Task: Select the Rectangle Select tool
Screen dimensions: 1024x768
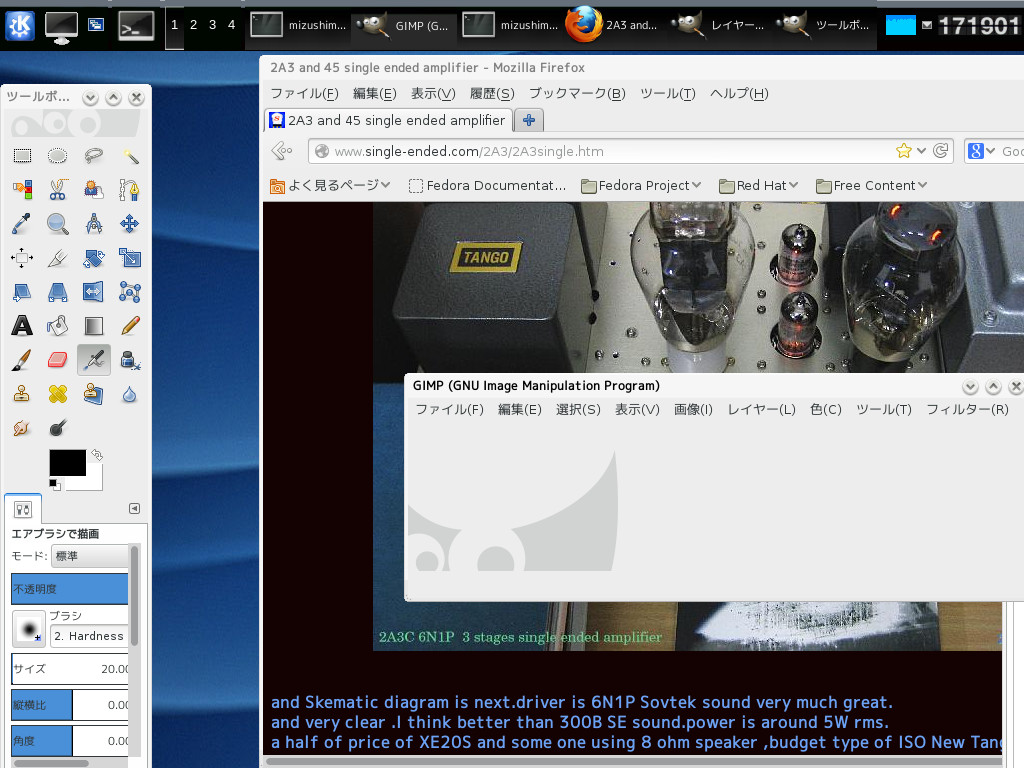Action: (x=21, y=155)
